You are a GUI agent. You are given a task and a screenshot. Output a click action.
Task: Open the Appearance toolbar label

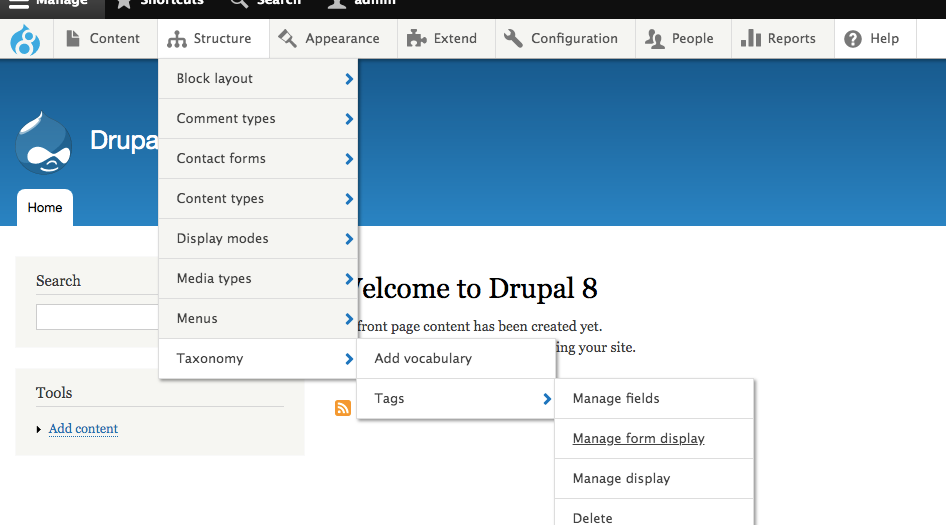(x=342, y=39)
